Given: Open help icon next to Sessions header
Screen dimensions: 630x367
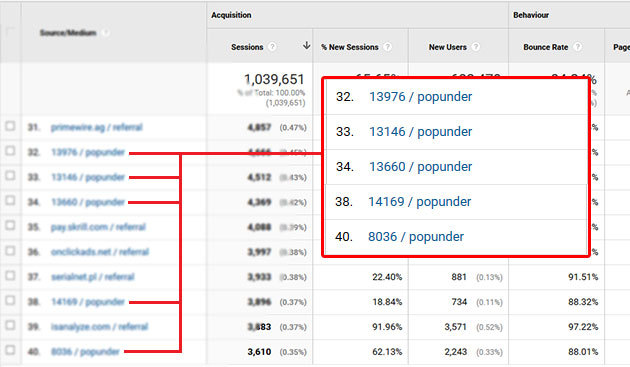Looking at the screenshot, I should click(272, 47).
